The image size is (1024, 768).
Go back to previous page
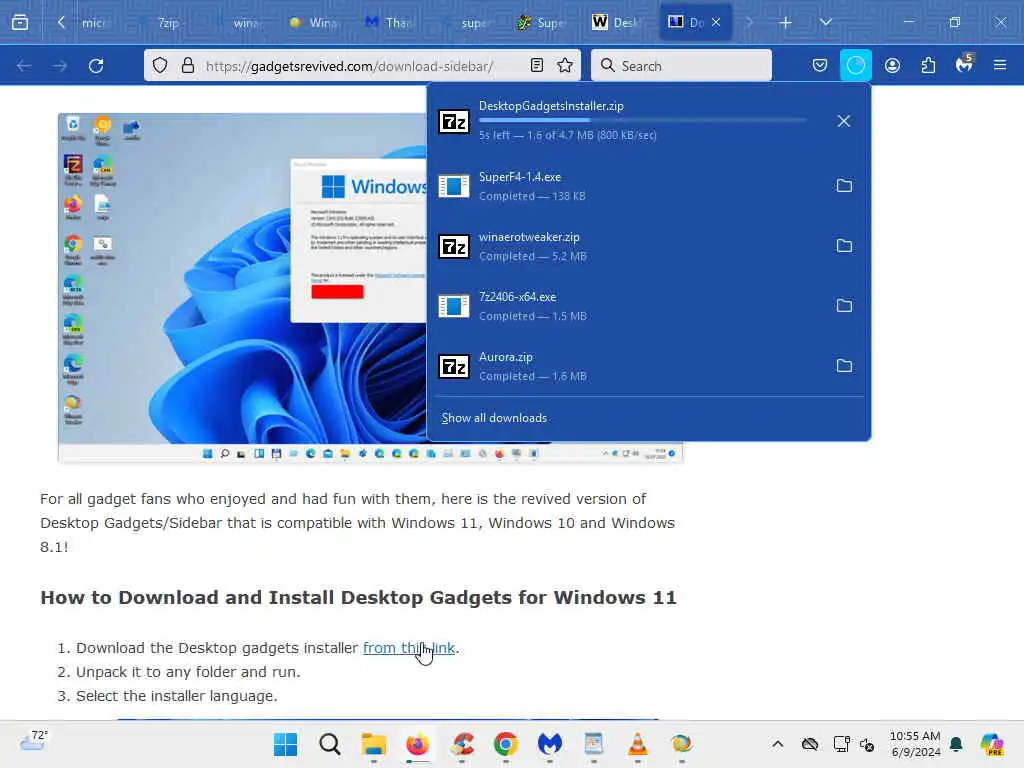coord(24,66)
